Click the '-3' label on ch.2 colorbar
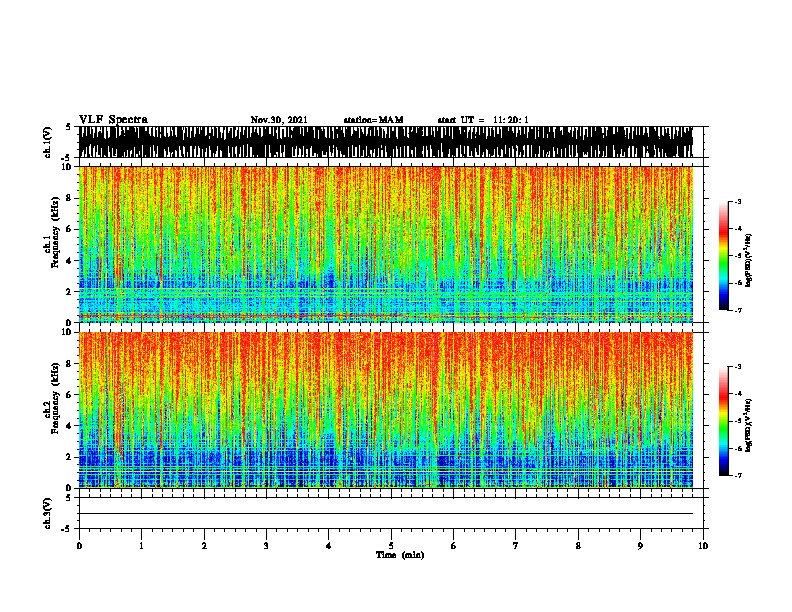This screenshot has width=792, height=612. pos(738,367)
